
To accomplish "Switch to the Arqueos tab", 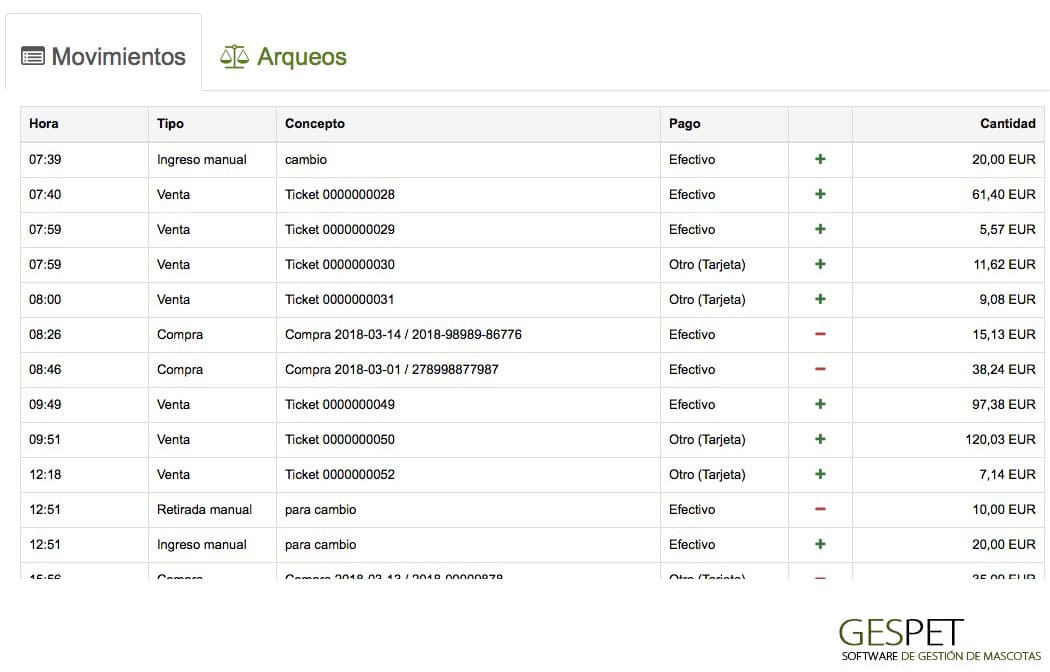I will pyautogui.click(x=283, y=56).
